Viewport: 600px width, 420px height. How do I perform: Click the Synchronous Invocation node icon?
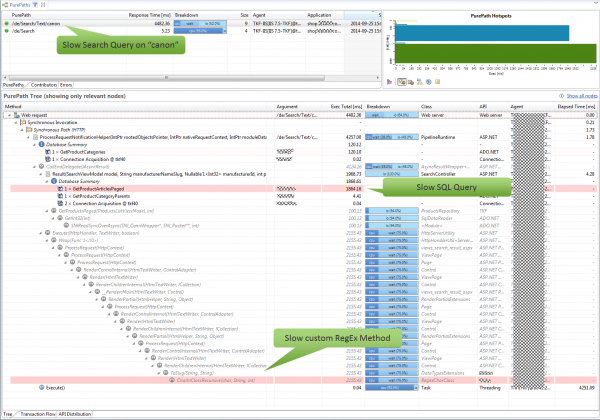pyautogui.click(x=23, y=122)
